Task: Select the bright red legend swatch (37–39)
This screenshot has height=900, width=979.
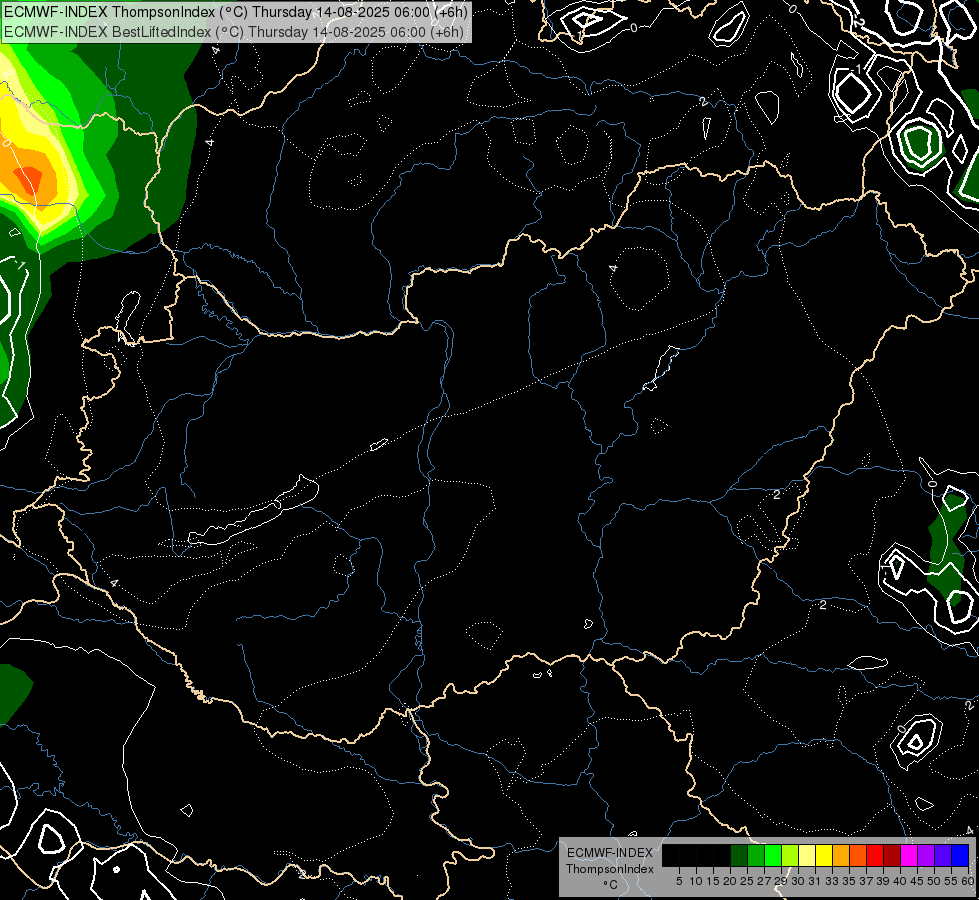Action: [x=875, y=855]
